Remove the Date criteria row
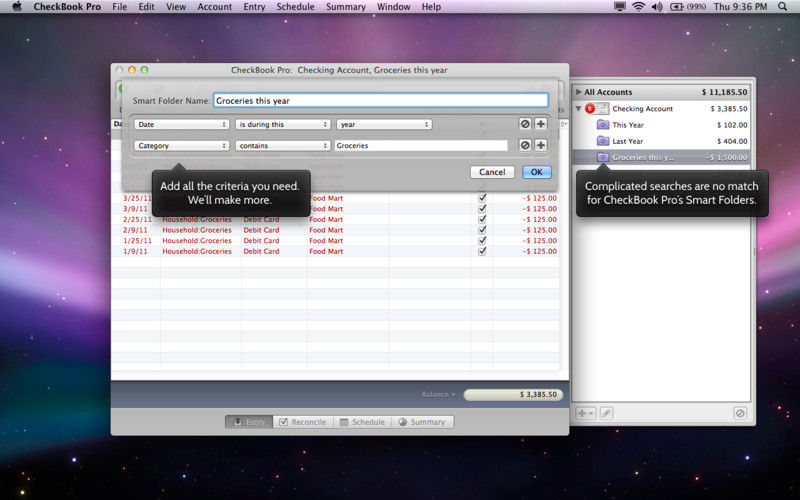800x500 pixels. coord(525,124)
